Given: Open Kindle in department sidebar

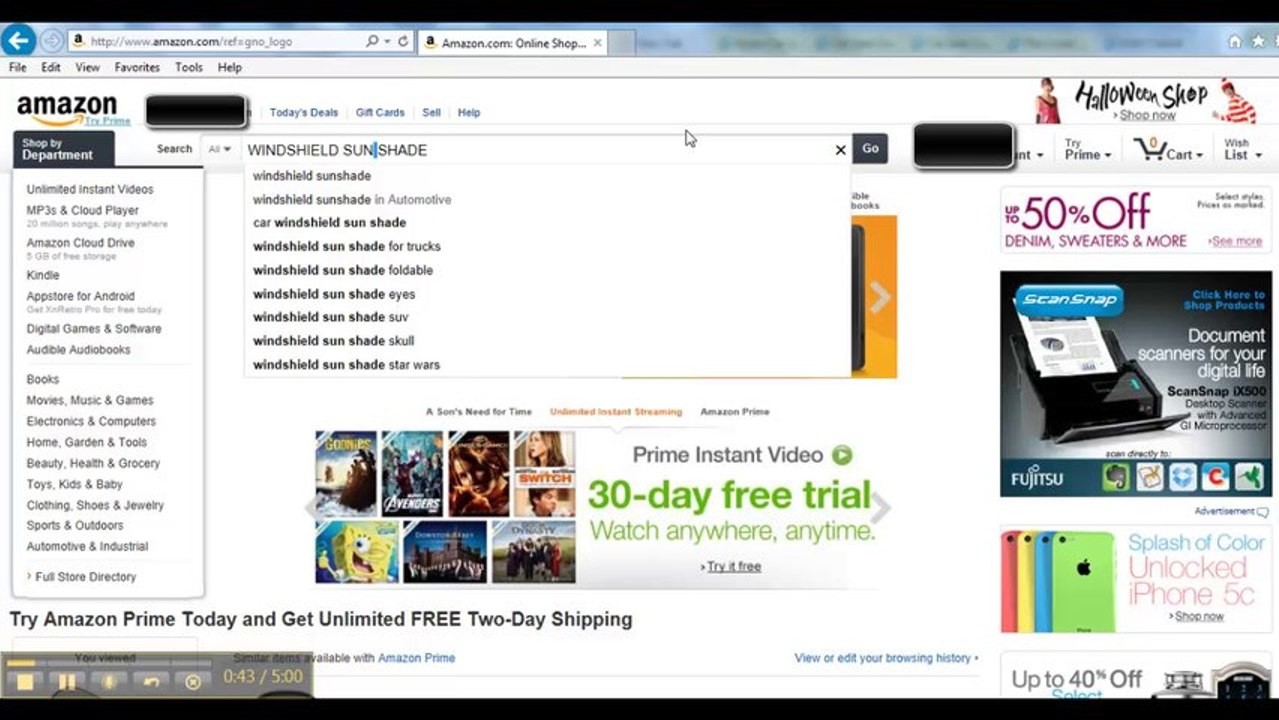Looking at the screenshot, I should (x=43, y=276).
